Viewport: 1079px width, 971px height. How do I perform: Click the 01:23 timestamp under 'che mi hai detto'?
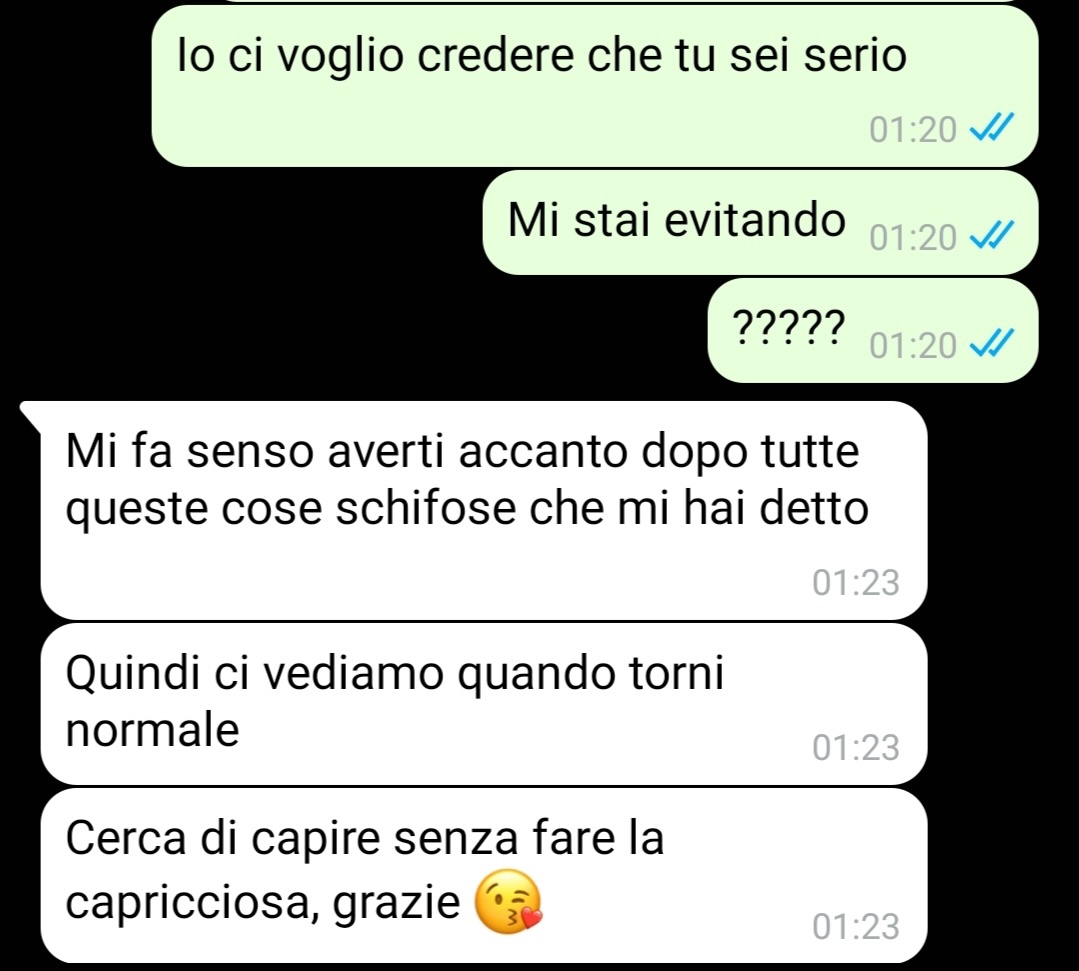point(855,582)
